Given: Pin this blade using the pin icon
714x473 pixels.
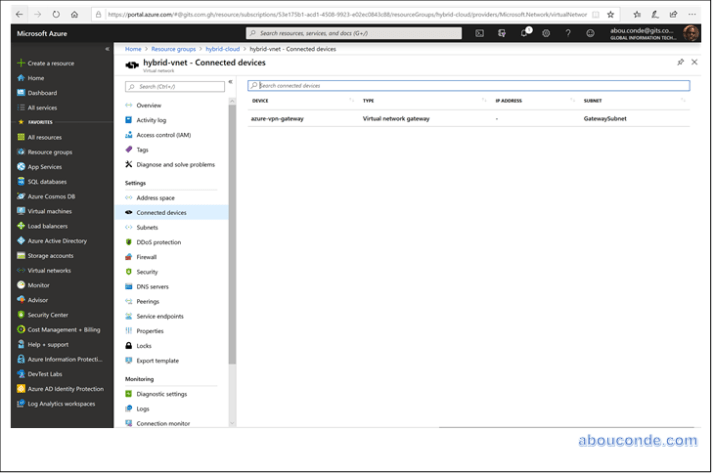Looking at the screenshot, I should 681,62.
